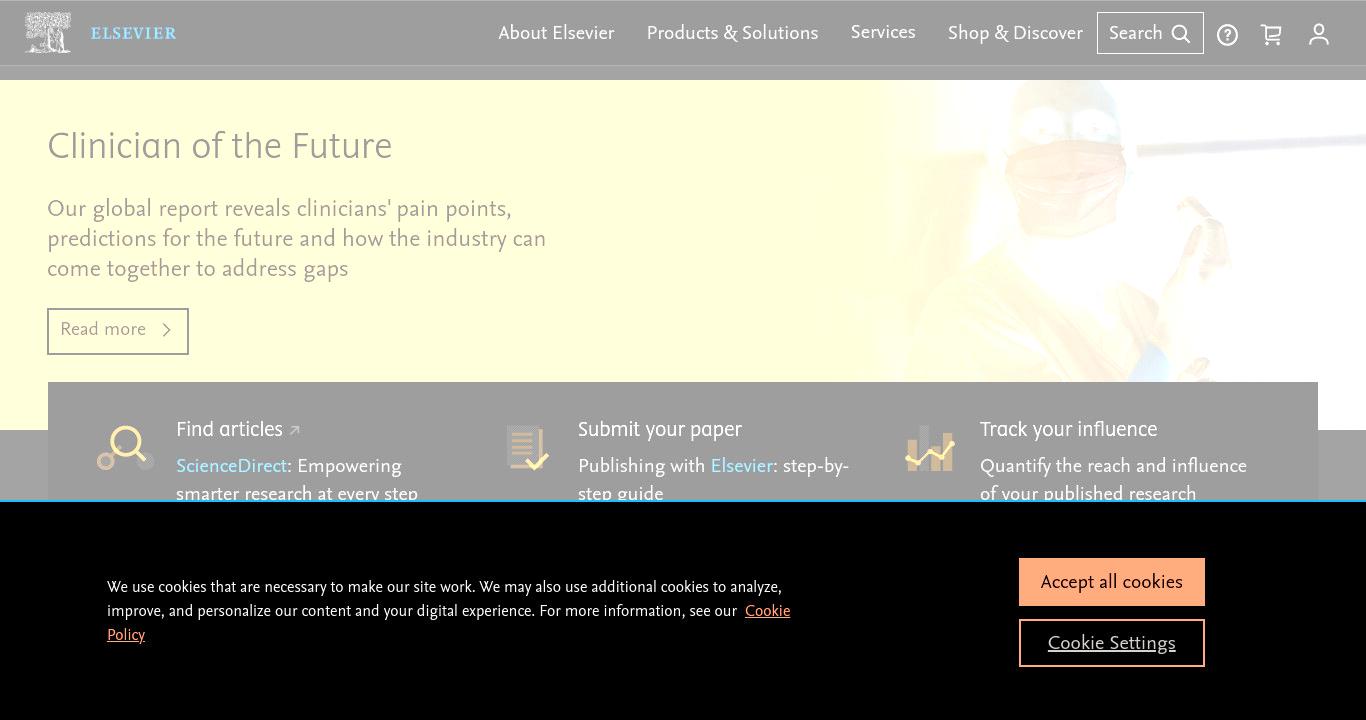This screenshot has height=720, width=1366.
Task: Click the Find articles magnifier icon
Action: (x=126, y=447)
